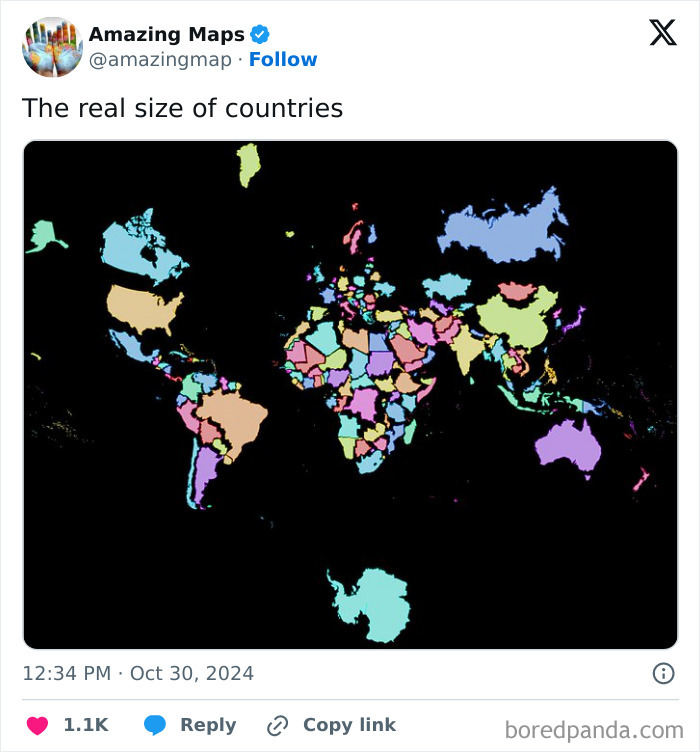Viewport: 700px width, 752px height.
Task: Click the Amazing Maps profile avatar
Action: coord(52,47)
